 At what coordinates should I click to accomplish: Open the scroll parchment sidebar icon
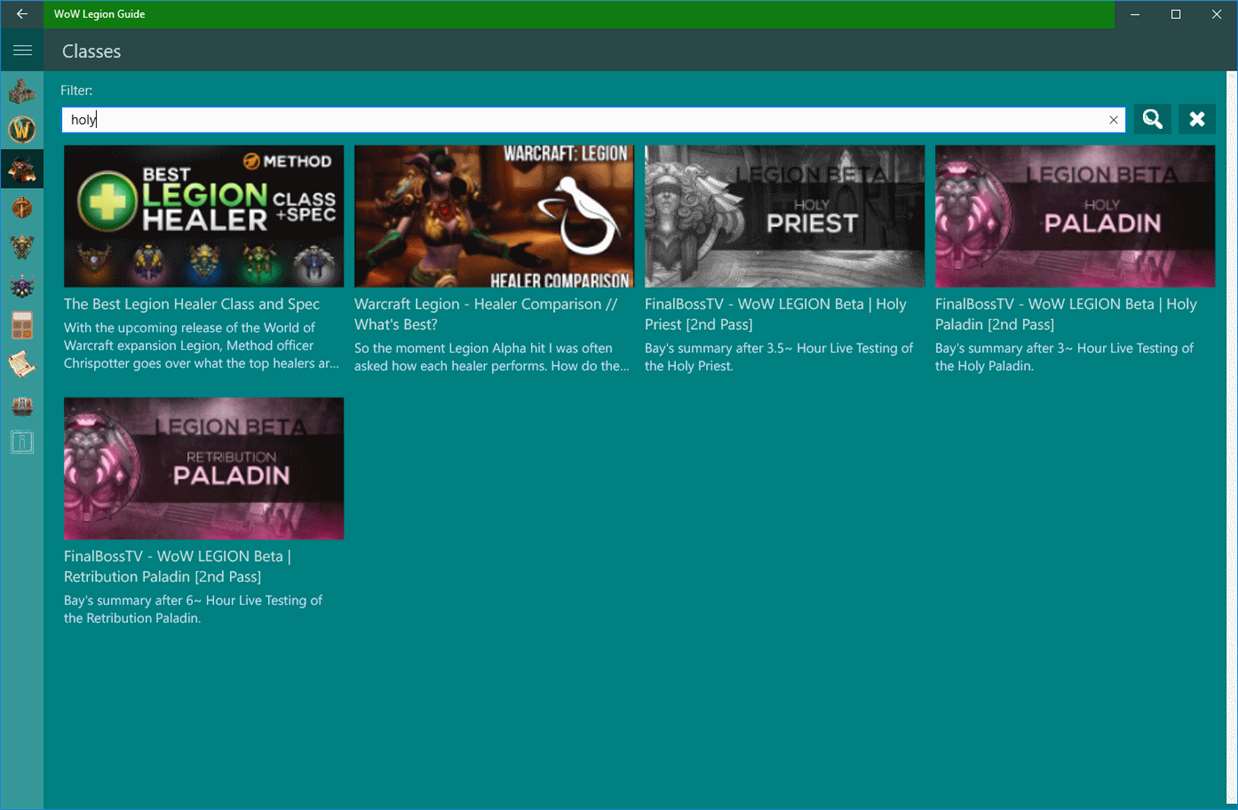(x=22, y=365)
